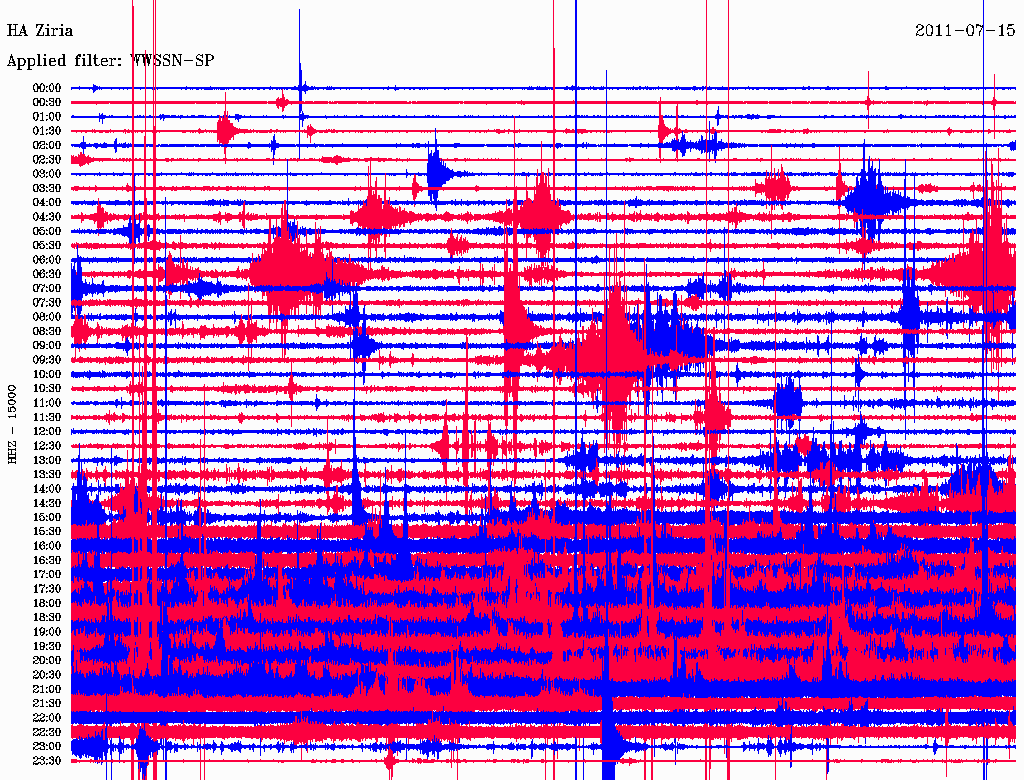Select the 23:00 time label
The image size is (1024, 780).
[47, 746]
